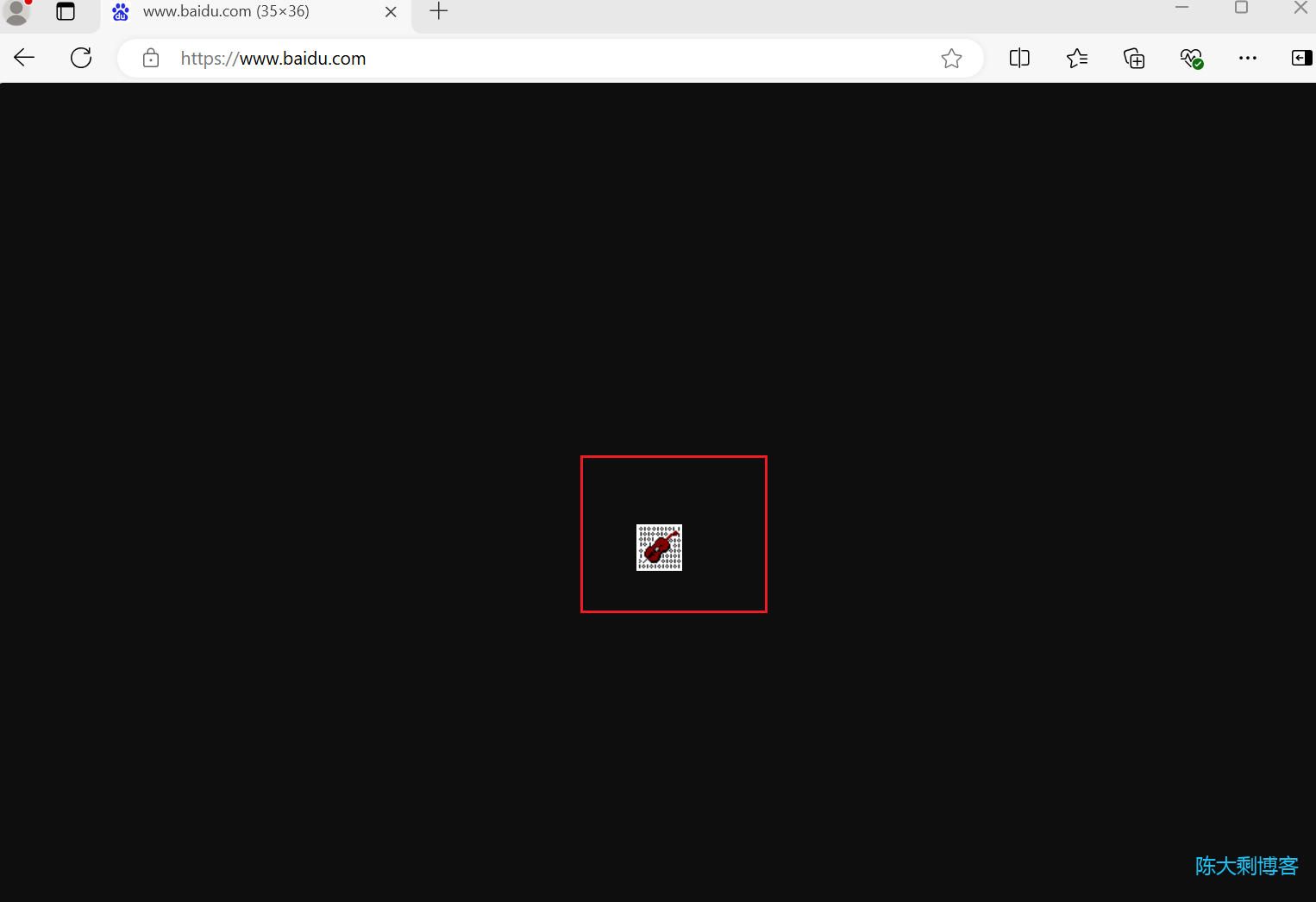This screenshot has width=1316, height=902.
Task: View site information via the lock icon
Action: point(151,58)
